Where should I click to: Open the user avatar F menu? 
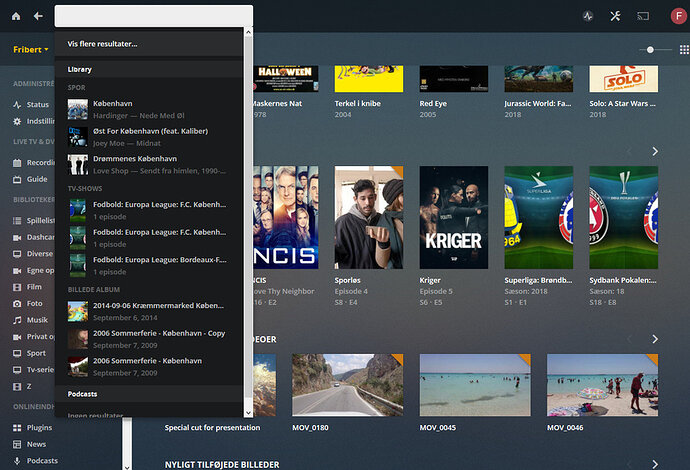pos(679,16)
